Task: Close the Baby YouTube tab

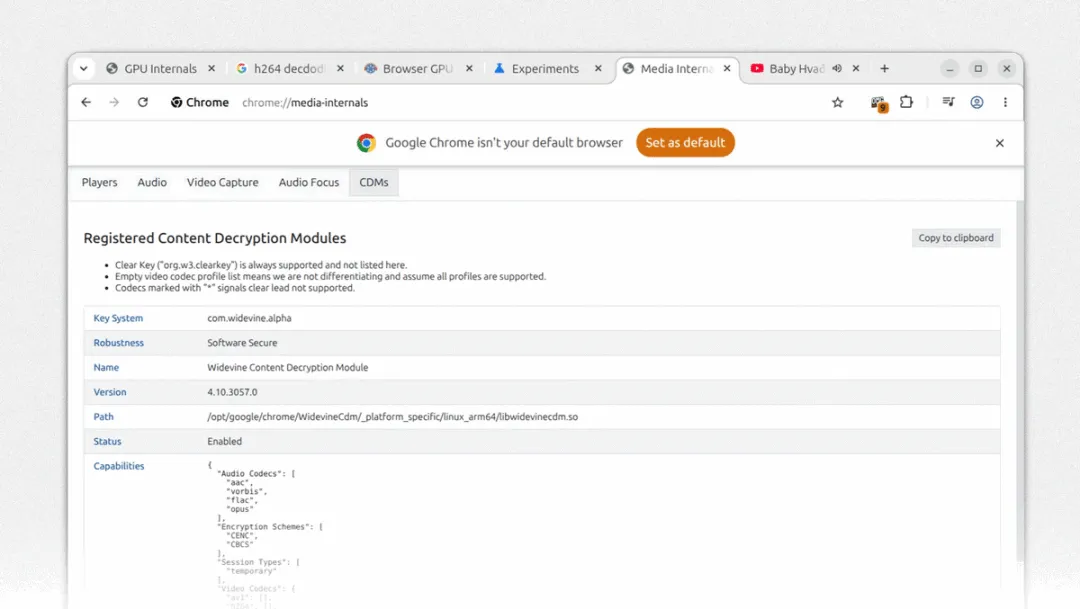Action: tap(855, 69)
